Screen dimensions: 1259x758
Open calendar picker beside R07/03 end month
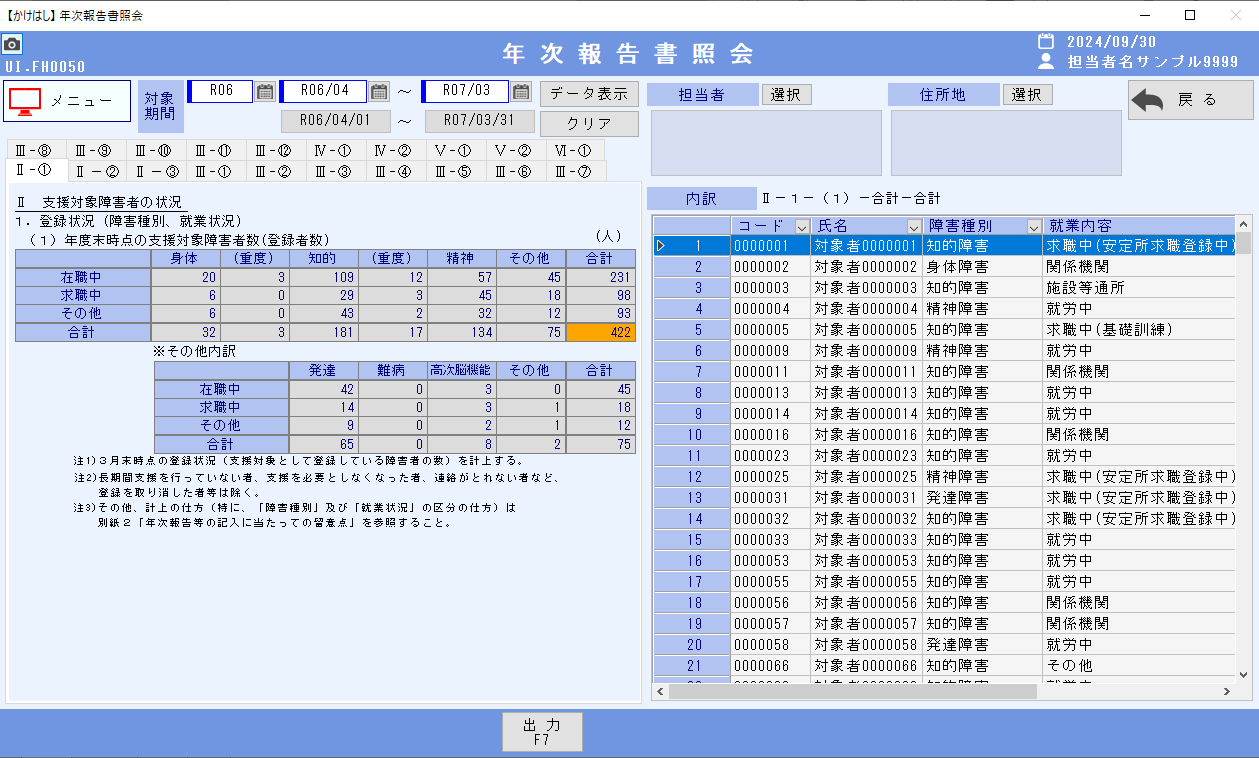[521, 92]
